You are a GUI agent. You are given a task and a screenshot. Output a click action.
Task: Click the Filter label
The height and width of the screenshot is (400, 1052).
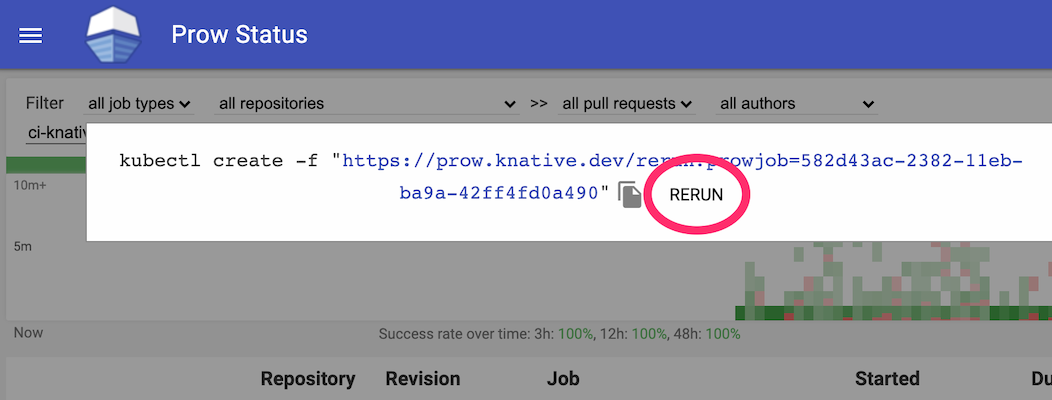45,103
